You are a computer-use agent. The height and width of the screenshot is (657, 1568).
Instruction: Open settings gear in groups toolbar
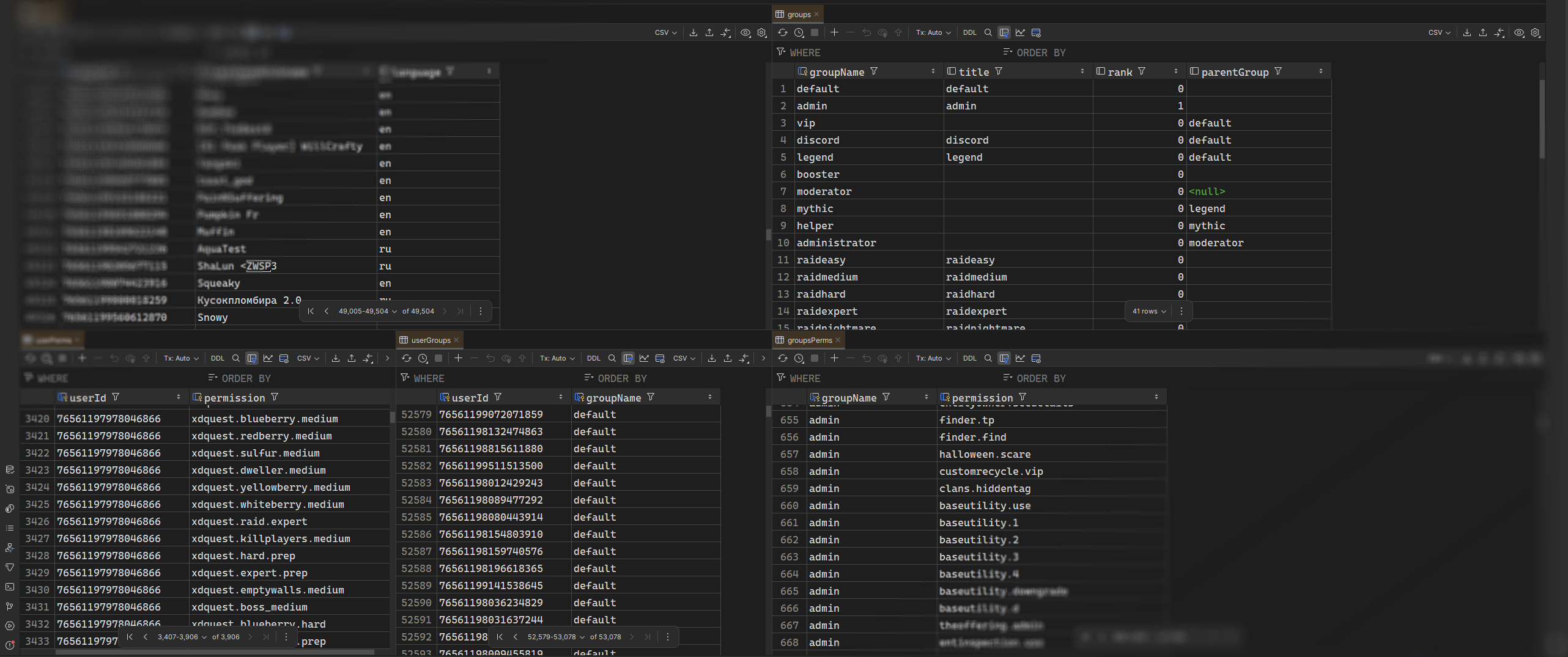[1535, 32]
